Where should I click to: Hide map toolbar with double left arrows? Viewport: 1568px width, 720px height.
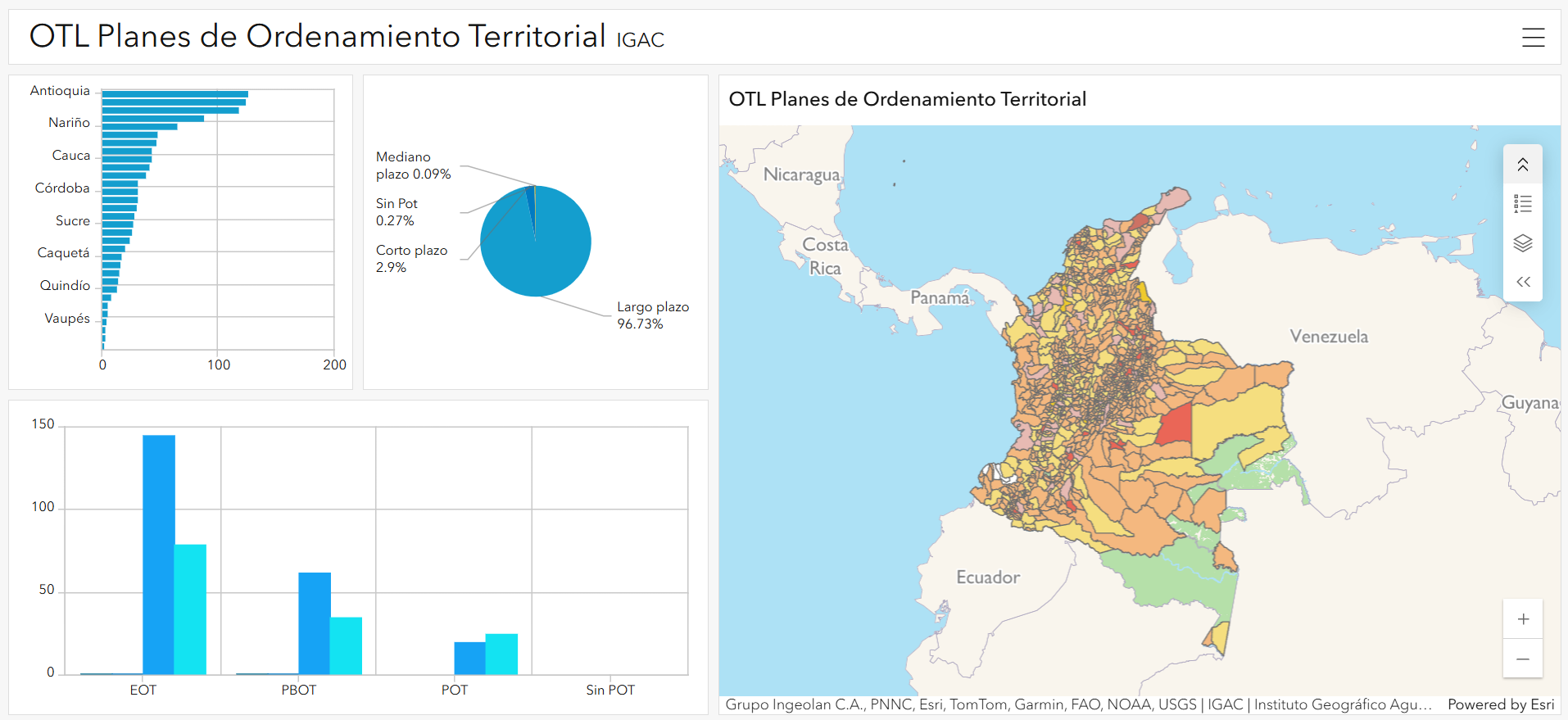[x=1522, y=282]
